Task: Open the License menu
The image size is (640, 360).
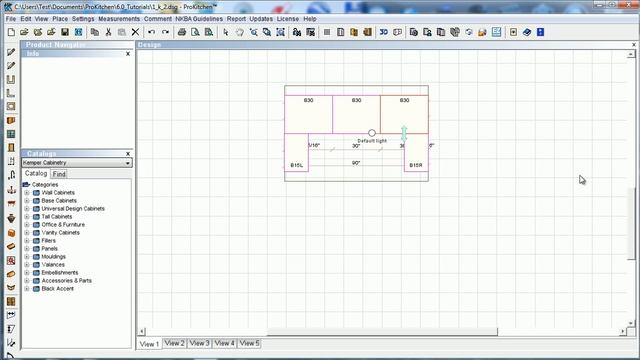Action: click(x=288, y=19)
